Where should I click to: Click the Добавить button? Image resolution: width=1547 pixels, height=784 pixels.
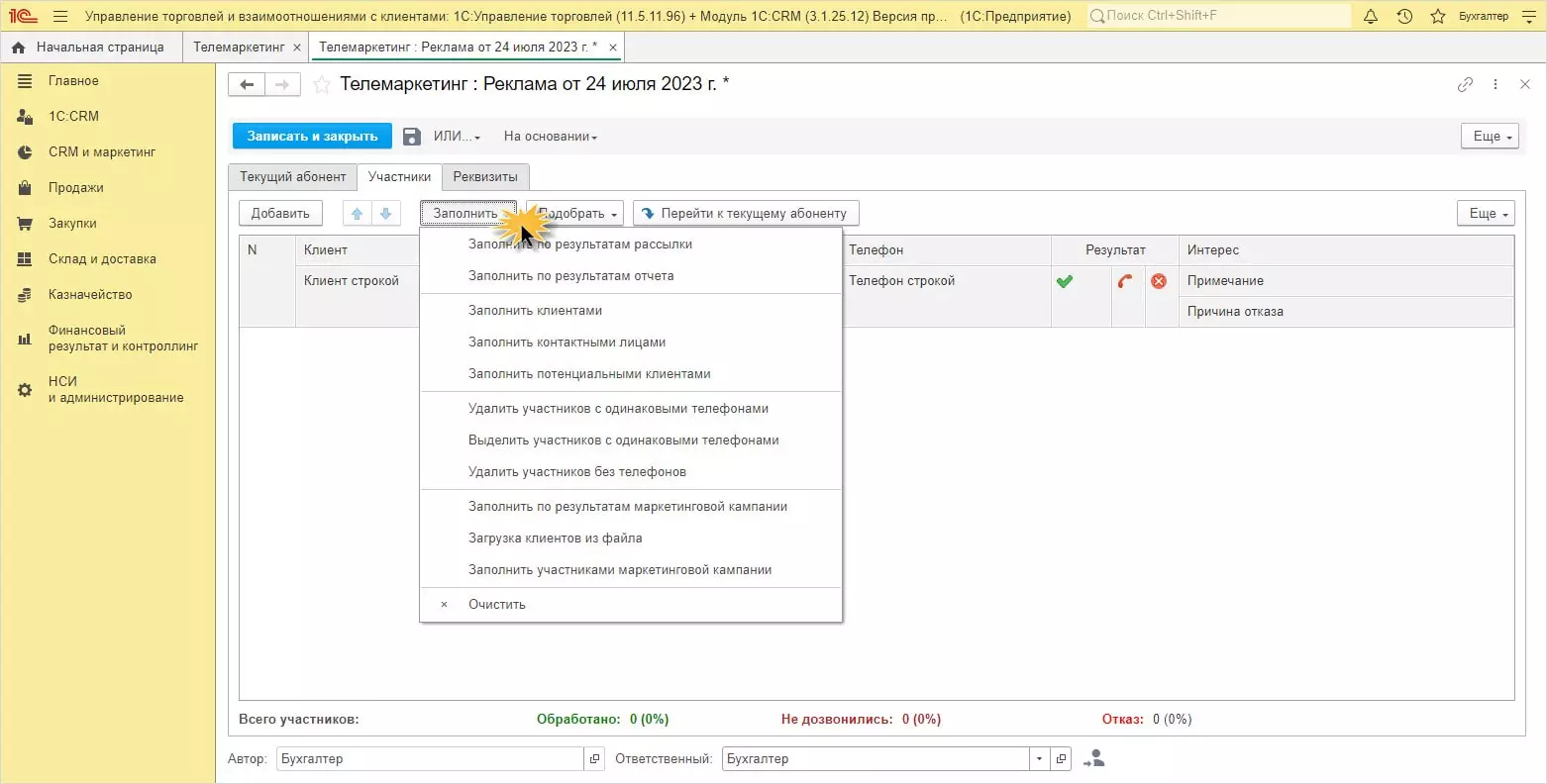click(280, 214)
